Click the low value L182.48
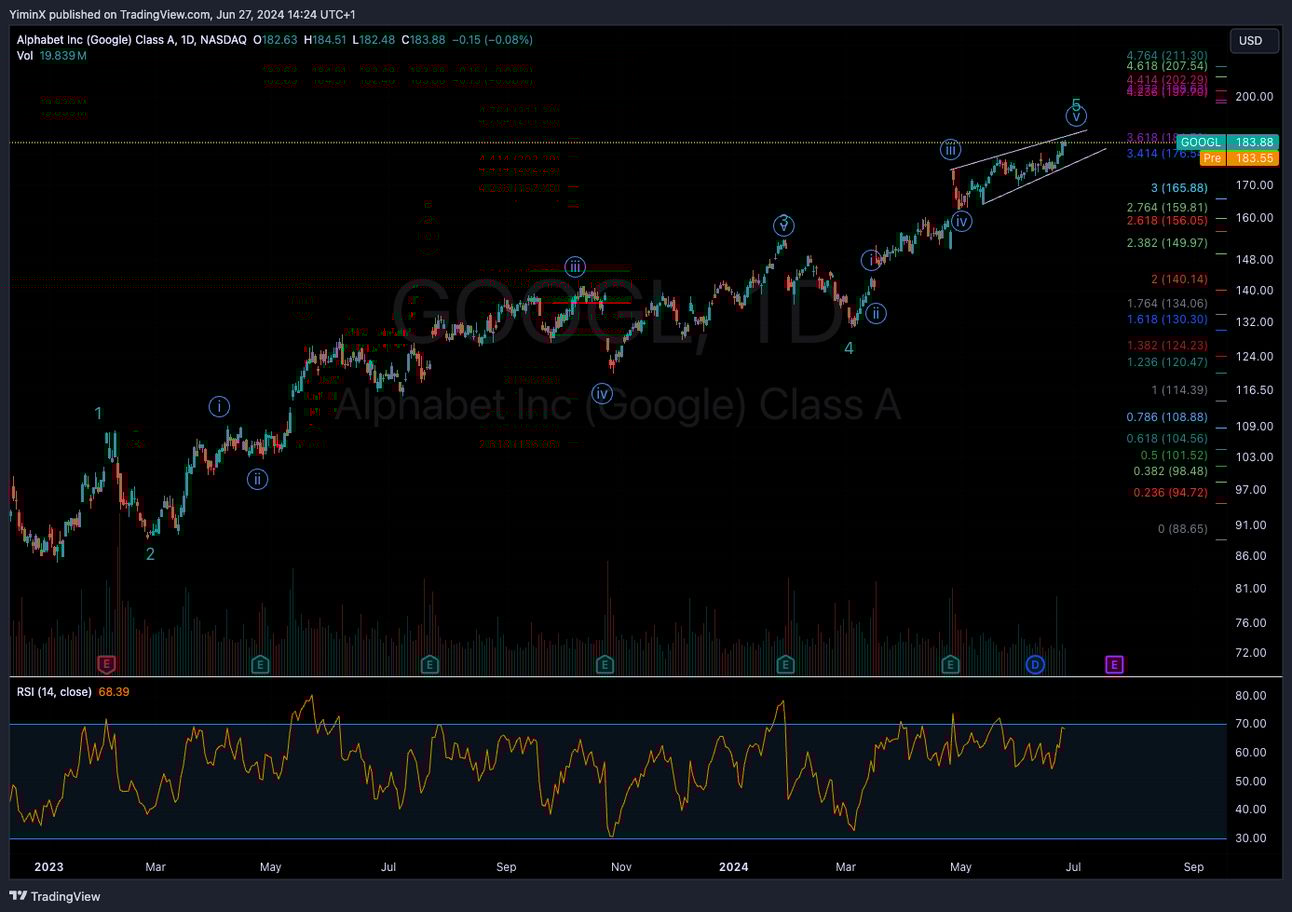Screen dimensions: 1292x912 [374, 40]
